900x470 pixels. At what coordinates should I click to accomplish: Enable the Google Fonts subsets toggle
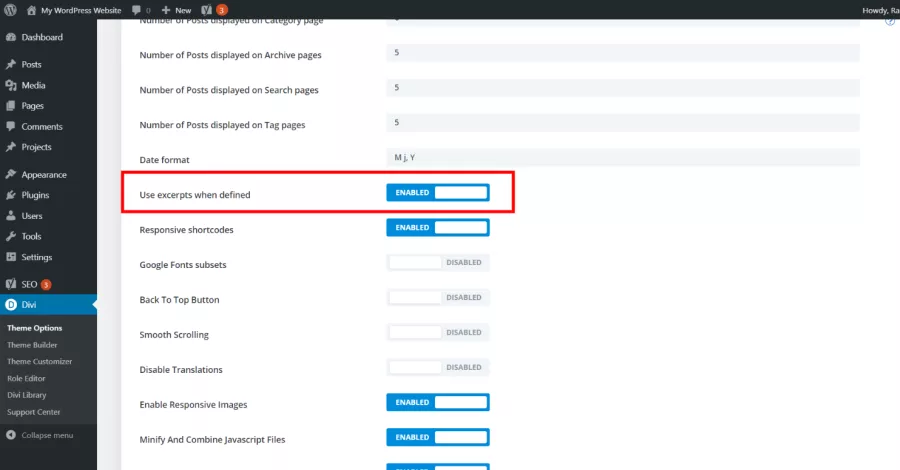438,263
